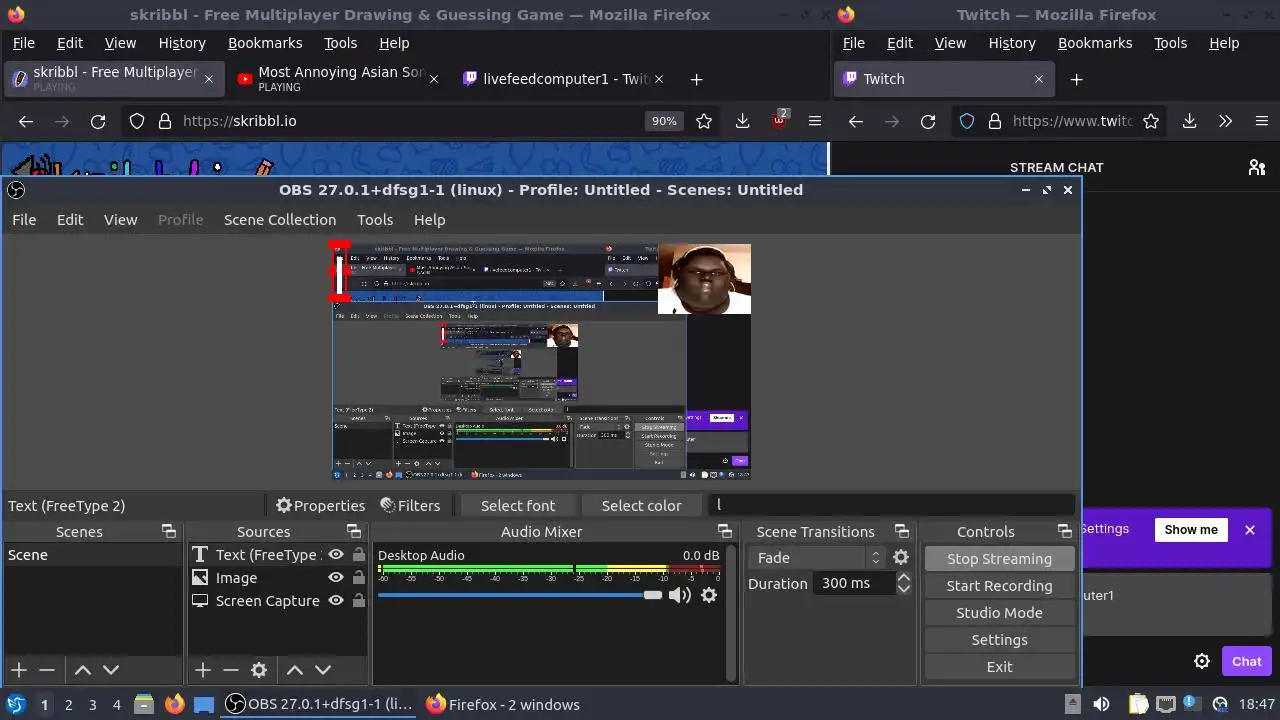Open the clipboard notes tray icon

tap(1137, 704)
